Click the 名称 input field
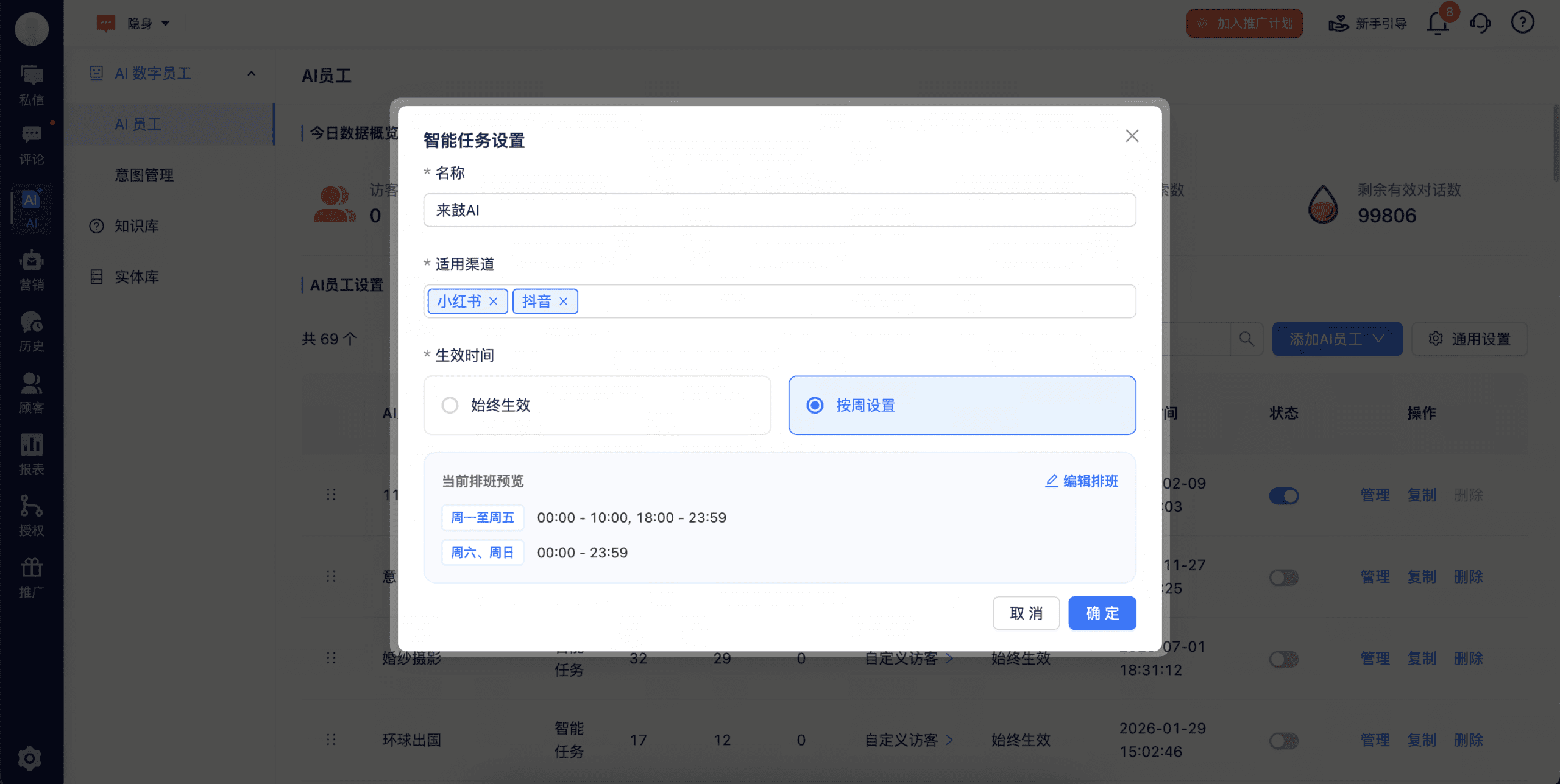1560x784 pixels. point(779,210)
